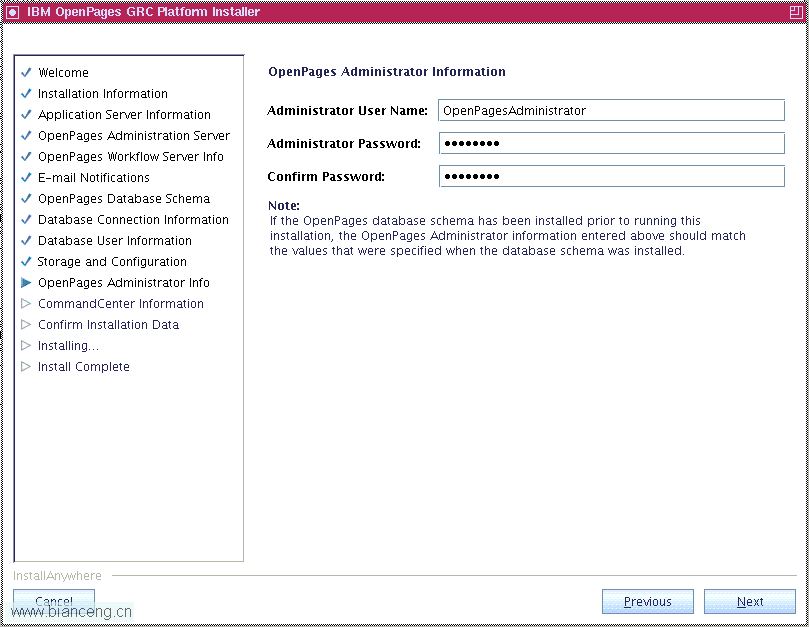Click the checkmark beside Database User Information
The width and height of the screenshot is (809, 627).
26,240
